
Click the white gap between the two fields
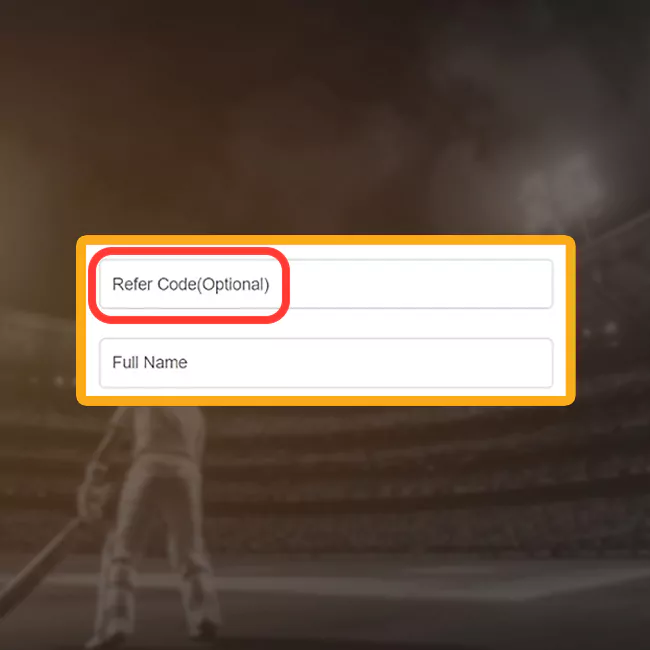(x=326, y=323)
